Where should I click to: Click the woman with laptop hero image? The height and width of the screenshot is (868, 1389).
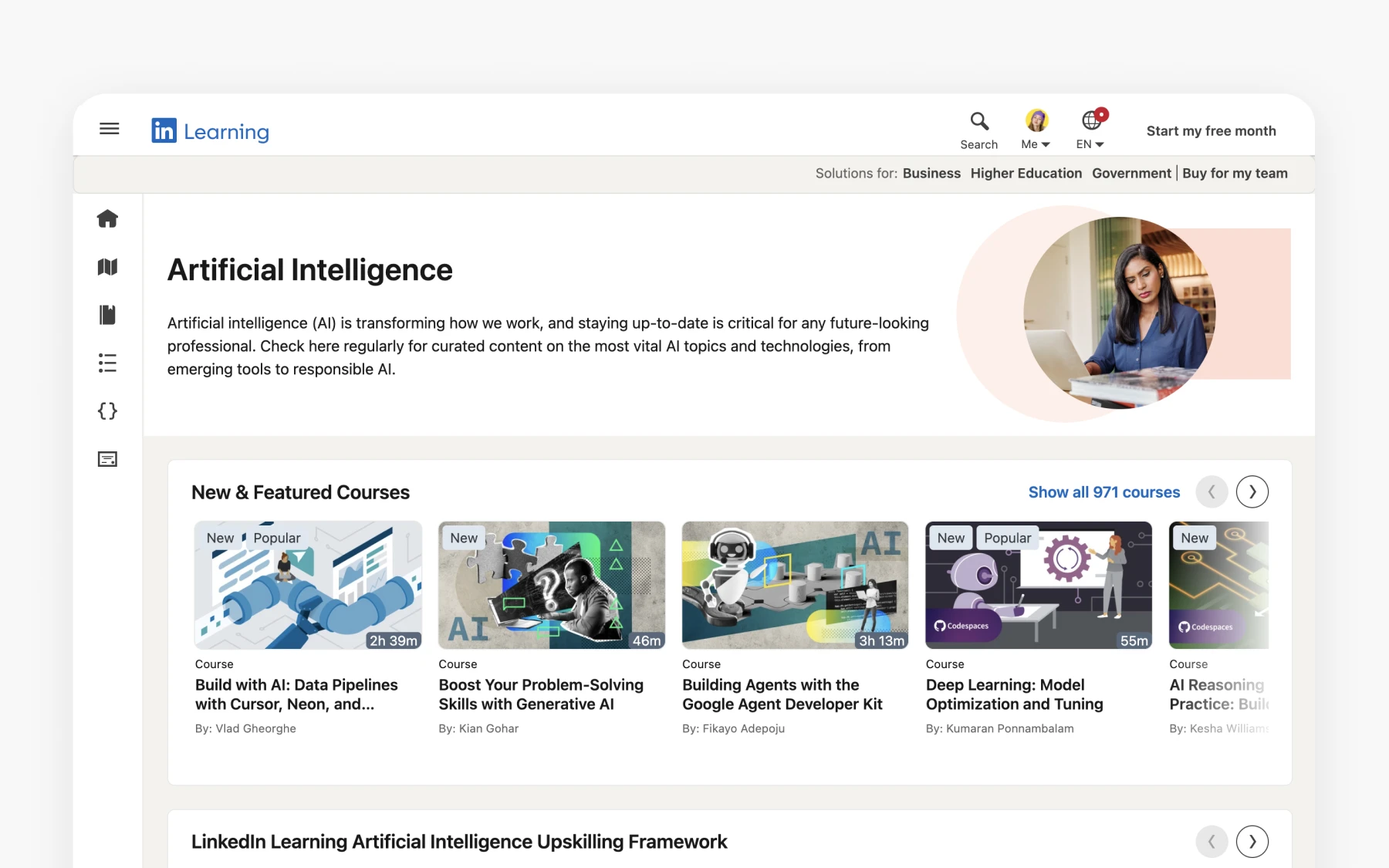pyautogui.click(x=1120, y=313)
